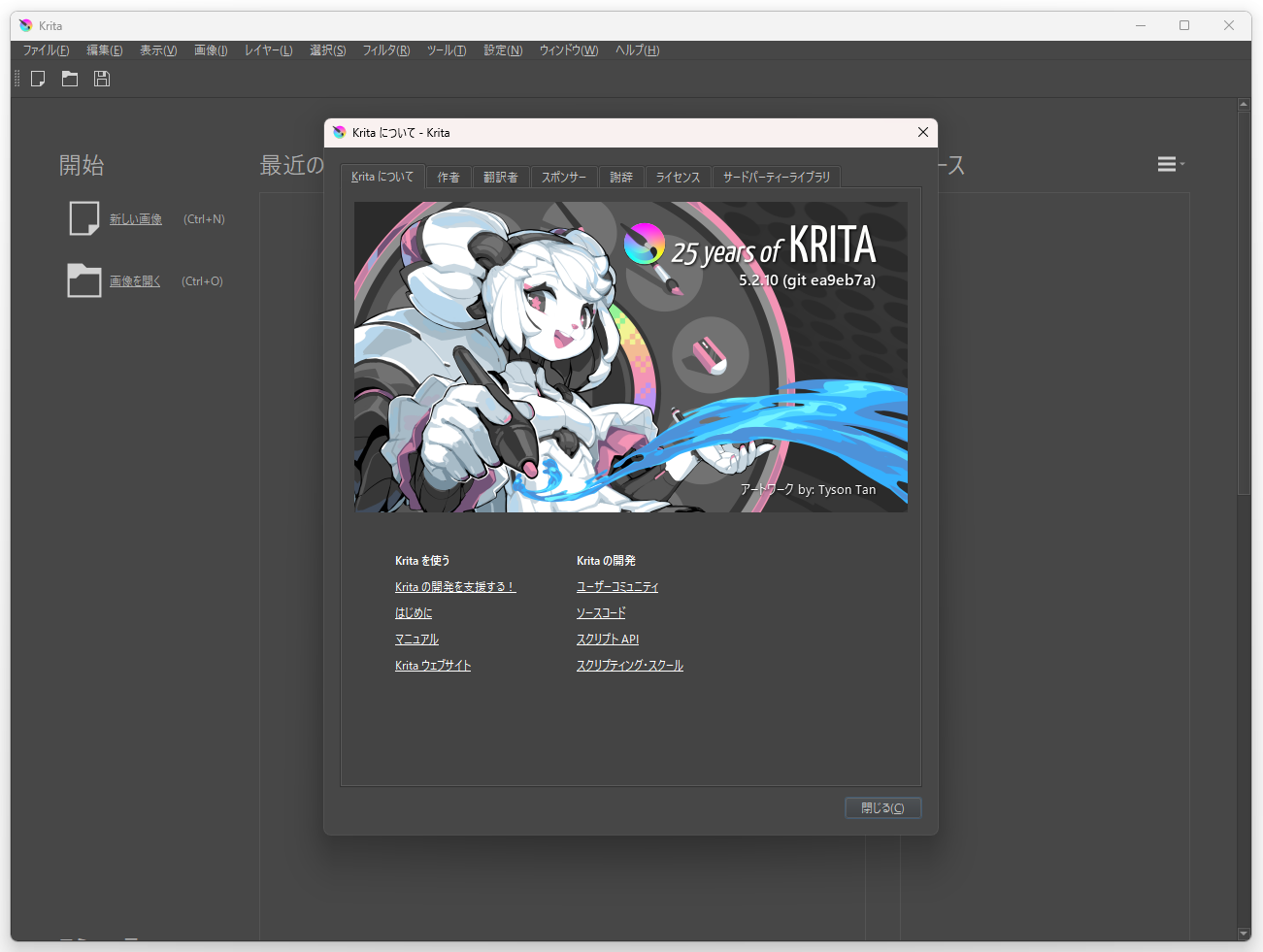Click the Krita logo in the About dialog title bar

click(x=338, y=131)
